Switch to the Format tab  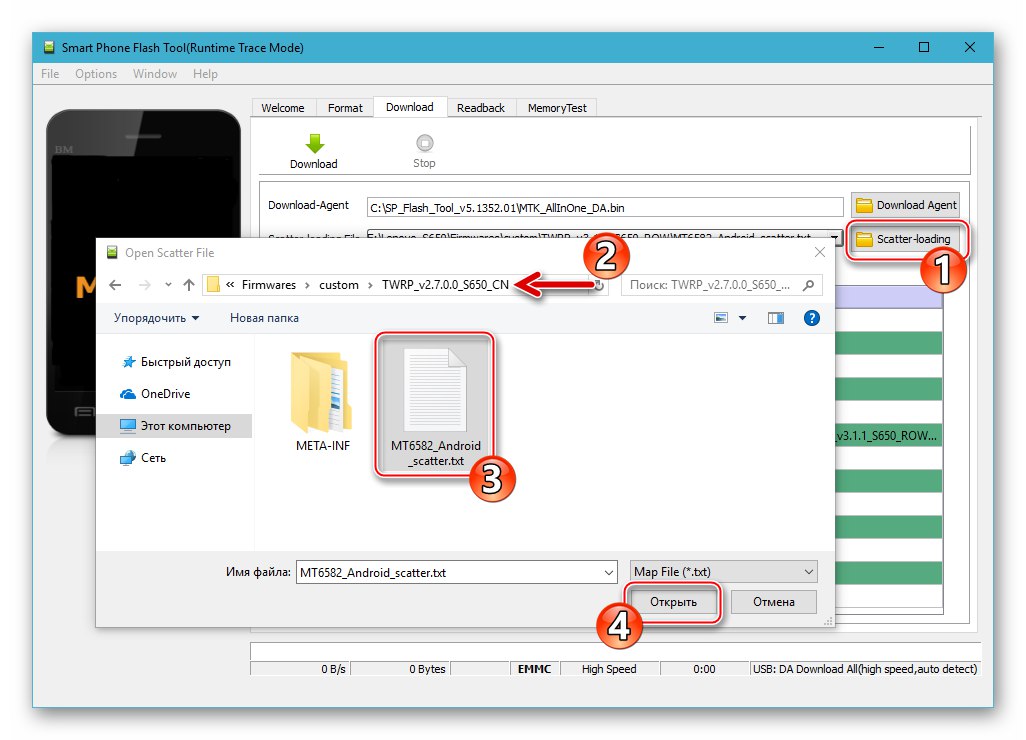[345, 108]
